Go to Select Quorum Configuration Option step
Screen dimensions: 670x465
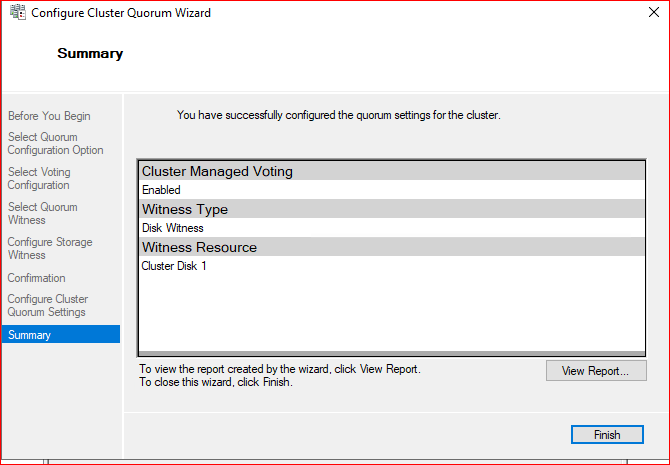(x=56, y=144)
